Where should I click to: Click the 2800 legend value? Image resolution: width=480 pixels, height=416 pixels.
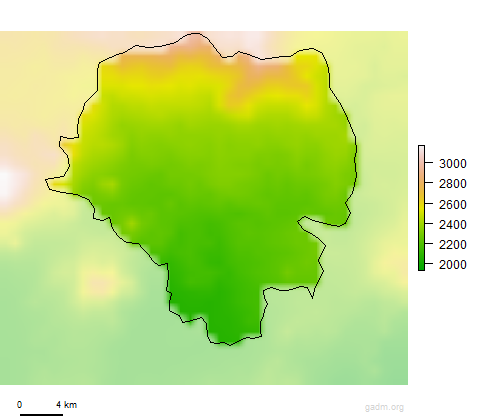[x=453, y=184]
